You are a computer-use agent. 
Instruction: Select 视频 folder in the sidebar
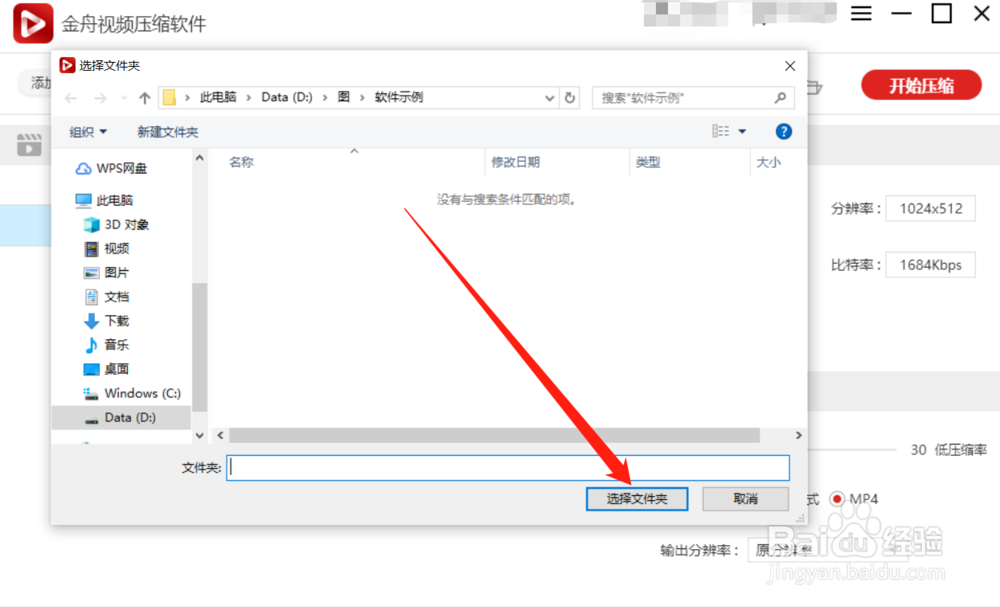pyautogui.click(x=107, y=249)
